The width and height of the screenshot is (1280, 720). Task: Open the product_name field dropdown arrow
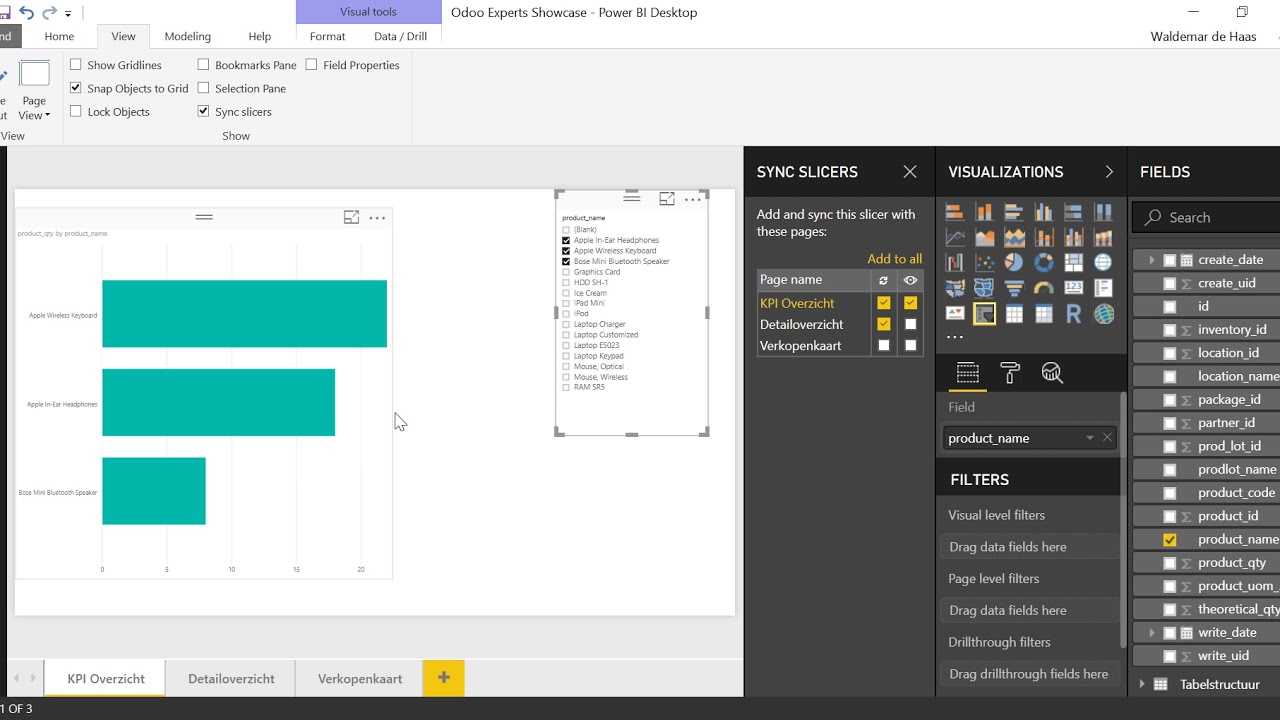(x=1090, y=438)
